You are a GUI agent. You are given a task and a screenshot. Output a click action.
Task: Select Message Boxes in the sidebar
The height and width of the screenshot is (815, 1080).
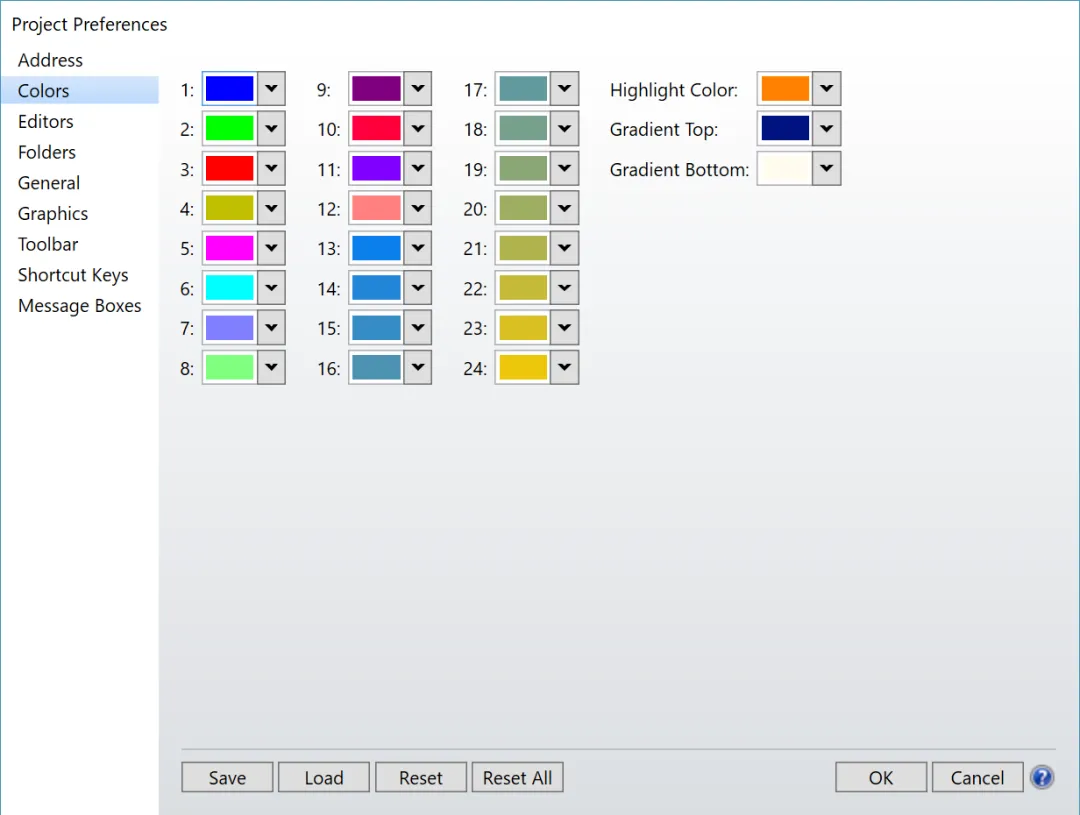80,306
